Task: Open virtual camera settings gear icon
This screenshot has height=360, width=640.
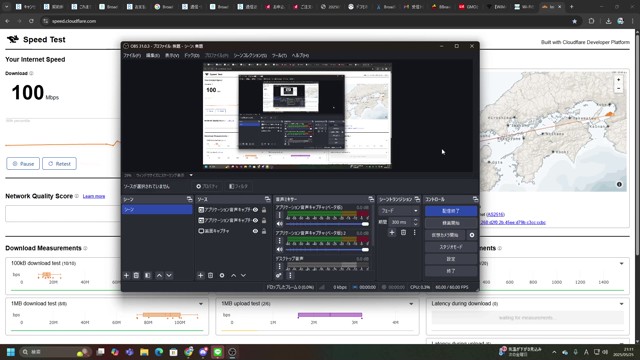Action: tap(472, 235)
